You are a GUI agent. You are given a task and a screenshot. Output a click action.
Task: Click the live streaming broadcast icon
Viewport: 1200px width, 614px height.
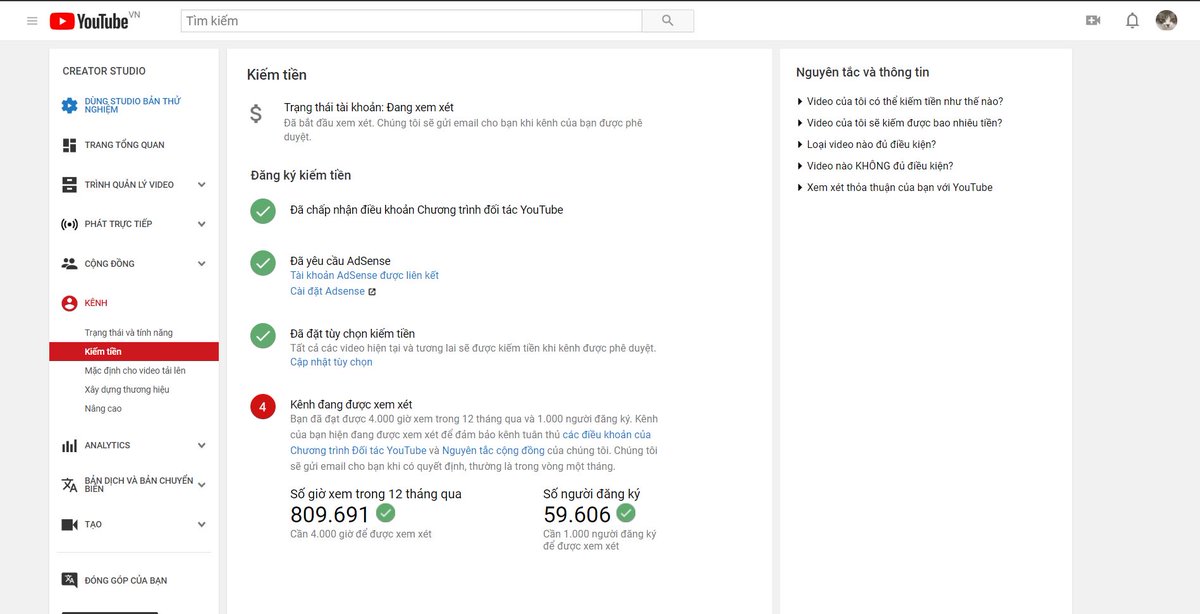coord(69,224)
